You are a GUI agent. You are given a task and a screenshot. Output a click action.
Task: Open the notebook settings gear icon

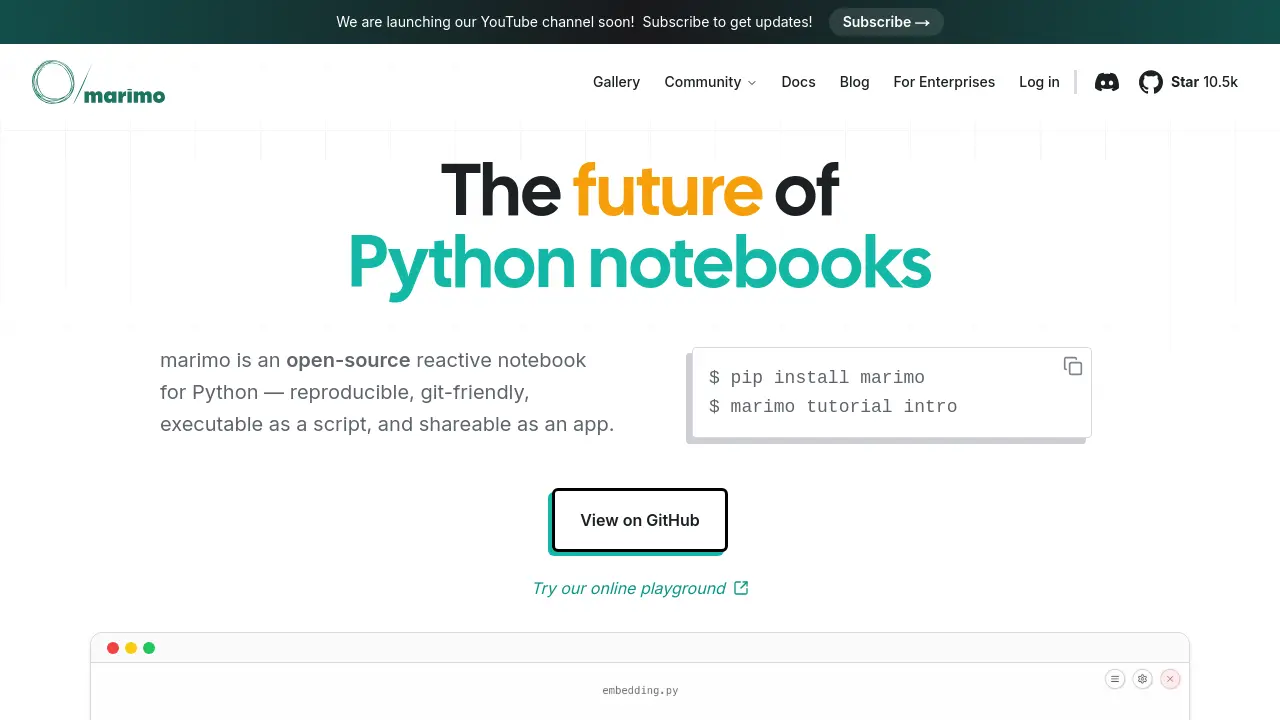point(1143,679)
